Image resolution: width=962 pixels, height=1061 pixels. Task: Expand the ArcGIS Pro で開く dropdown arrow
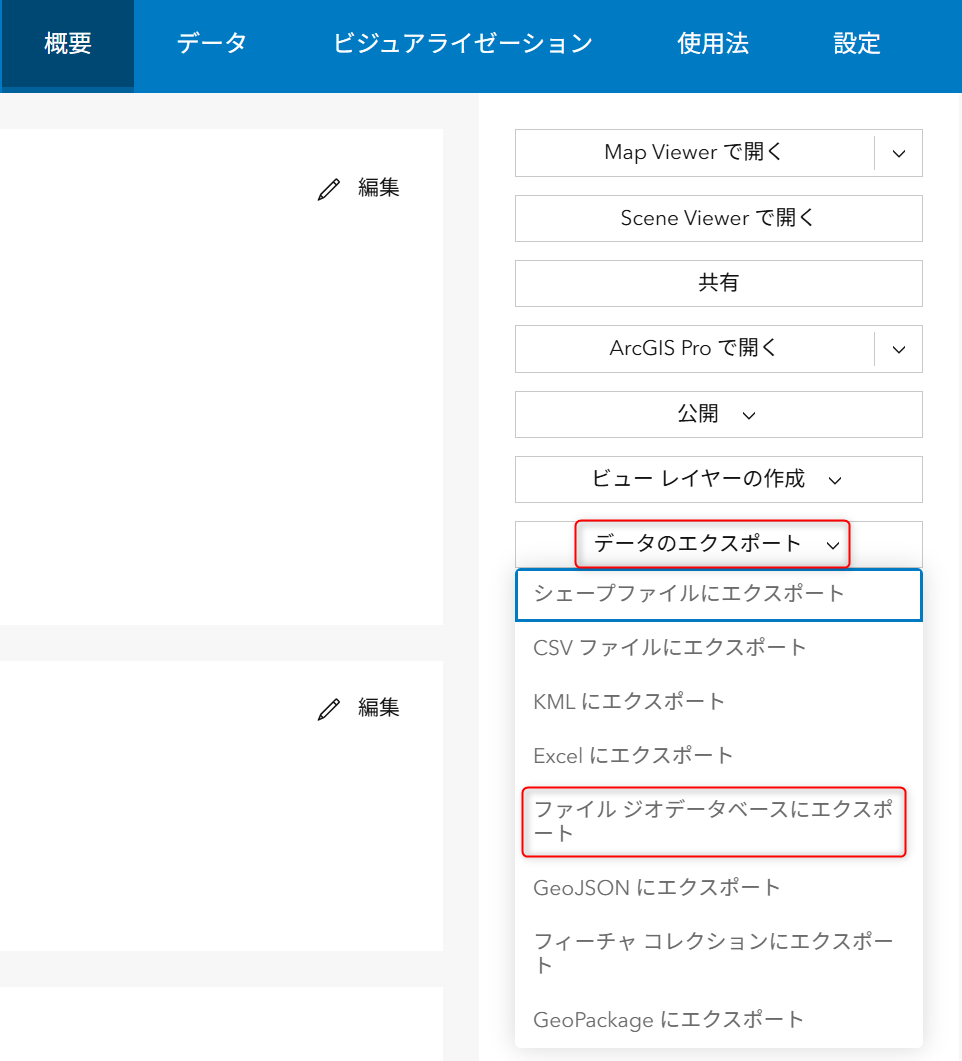[x=898, y=349]
